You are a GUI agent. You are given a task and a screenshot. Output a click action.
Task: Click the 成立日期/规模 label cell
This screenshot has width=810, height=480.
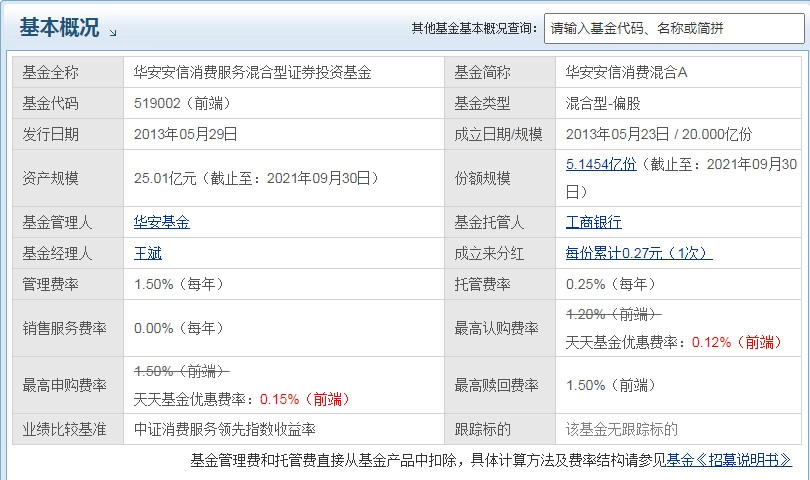pos(500,134)
